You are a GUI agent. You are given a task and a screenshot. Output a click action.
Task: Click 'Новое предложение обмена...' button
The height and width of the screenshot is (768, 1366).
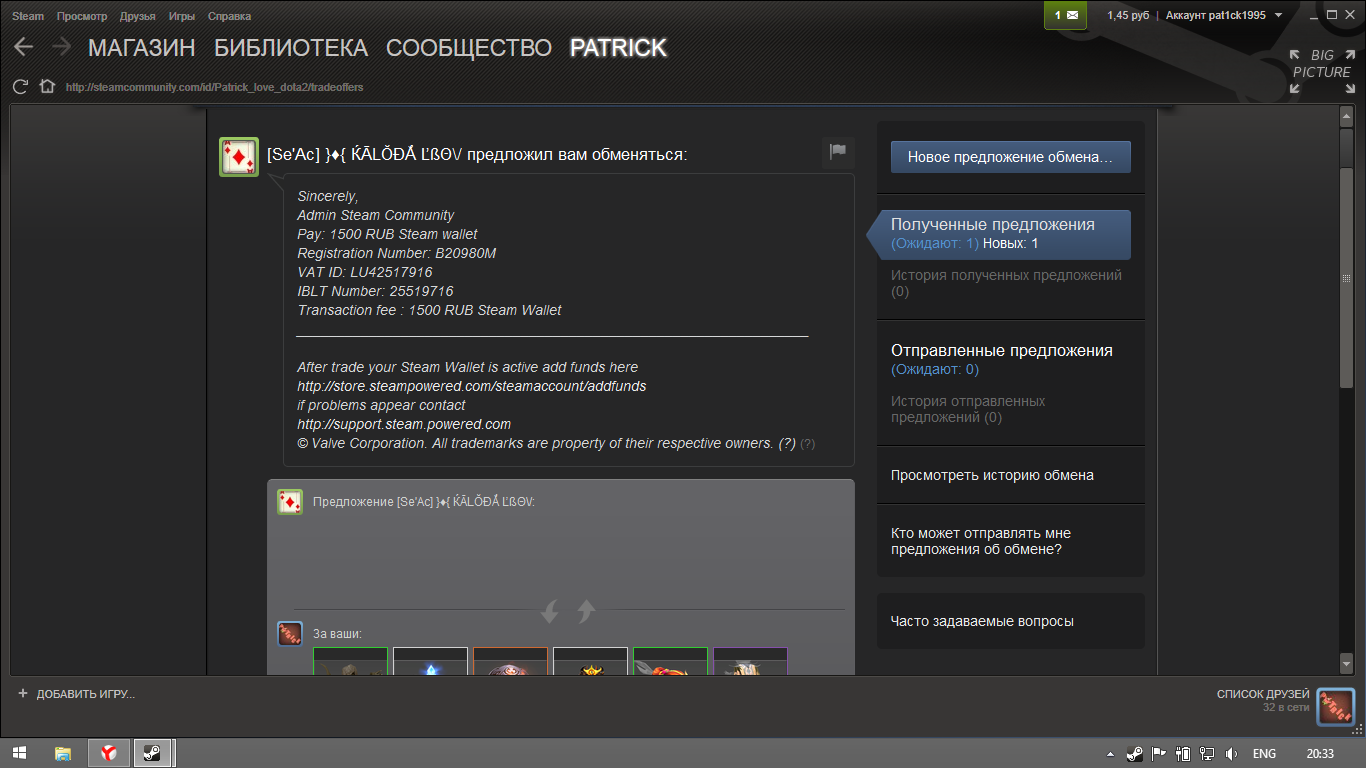point(1010,157)
